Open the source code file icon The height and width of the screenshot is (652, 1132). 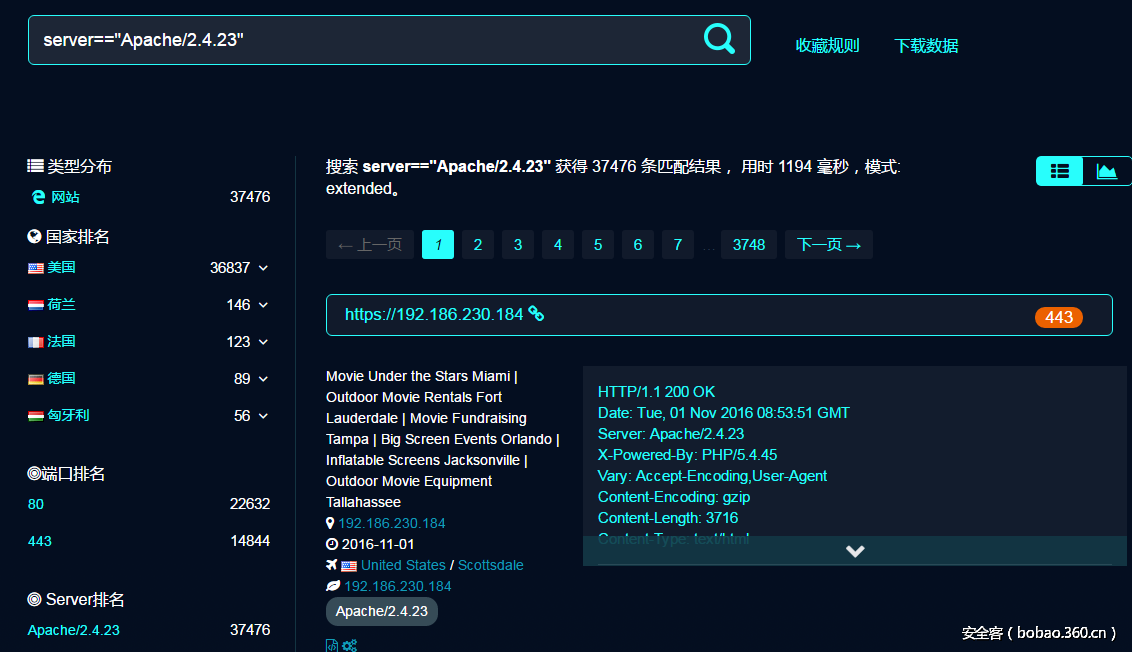click(x=332, y=645)
